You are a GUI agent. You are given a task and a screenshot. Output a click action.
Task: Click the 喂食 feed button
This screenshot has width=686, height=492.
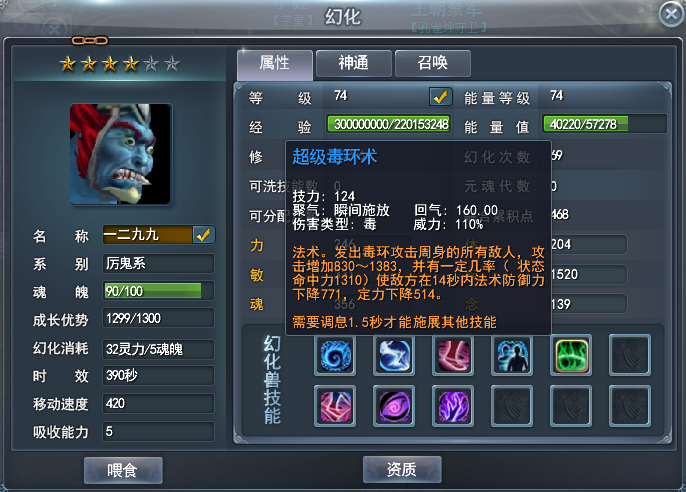[123, 471]
